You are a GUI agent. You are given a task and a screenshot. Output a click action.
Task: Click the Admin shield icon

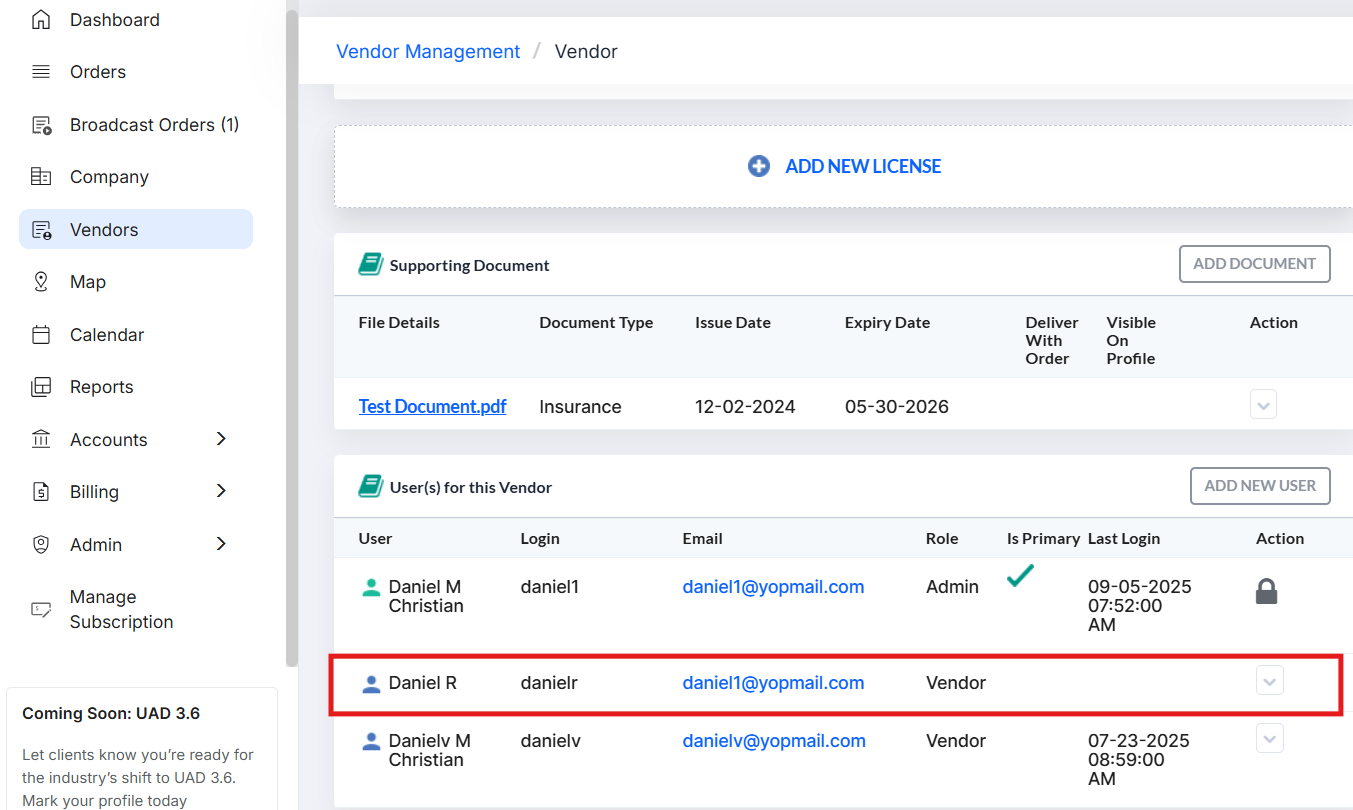[41, 545]
